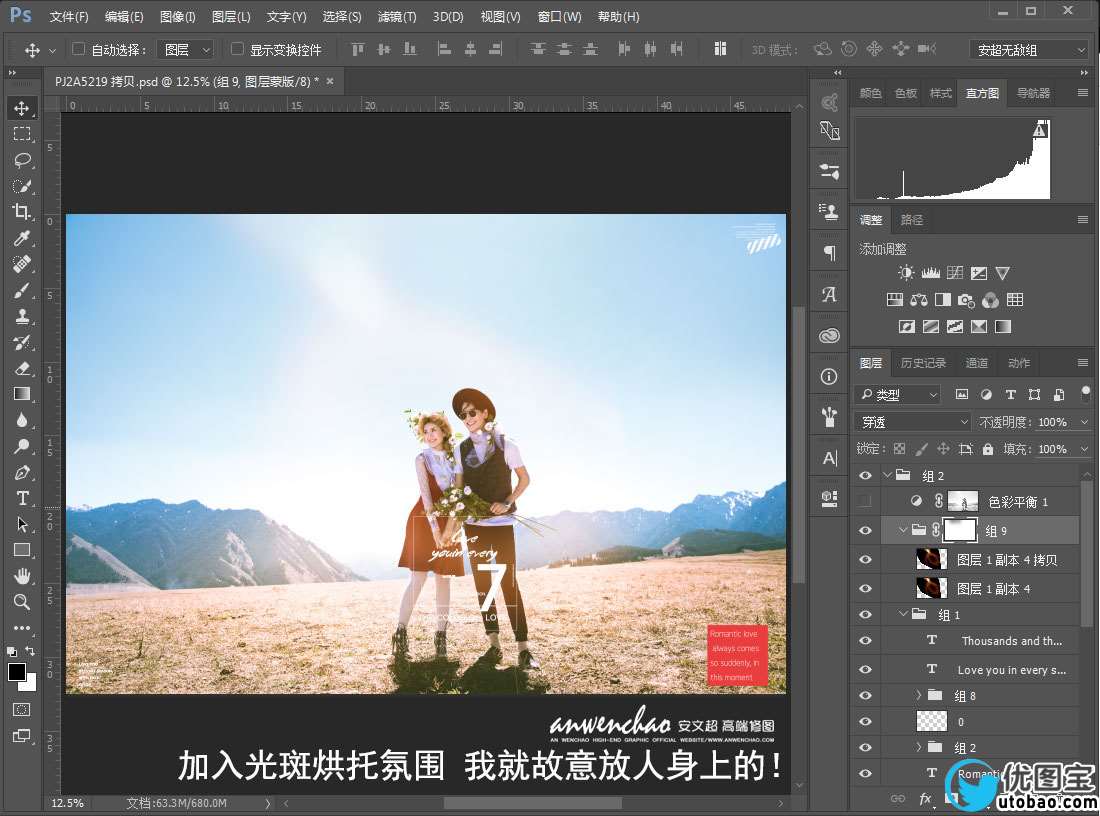This screenshot has width=1100, height=816.
Task: Close the PJ2A5219 拷贝.psd document tab
Action: [330, 81]
